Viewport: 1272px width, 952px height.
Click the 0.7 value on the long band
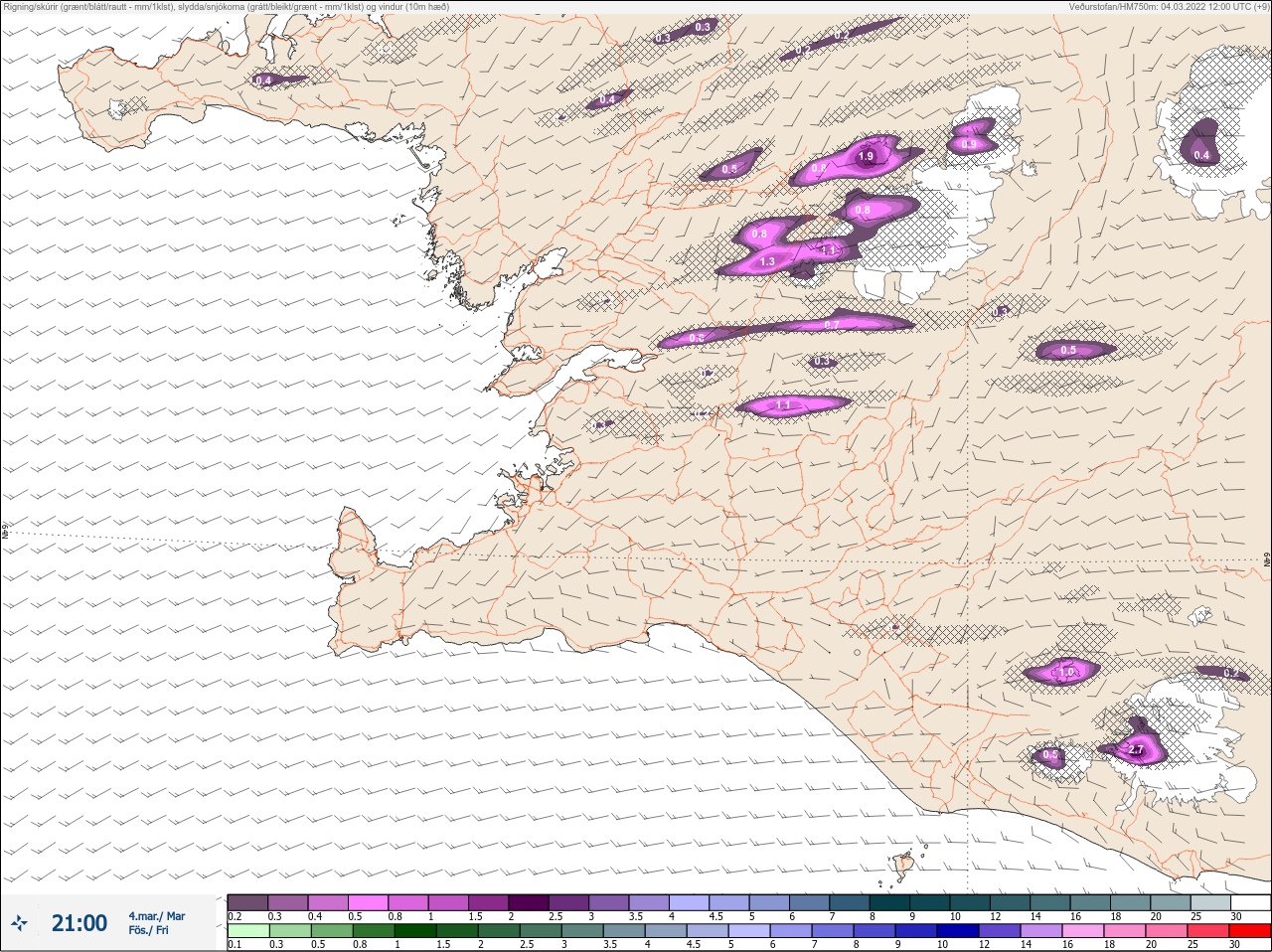833,325
